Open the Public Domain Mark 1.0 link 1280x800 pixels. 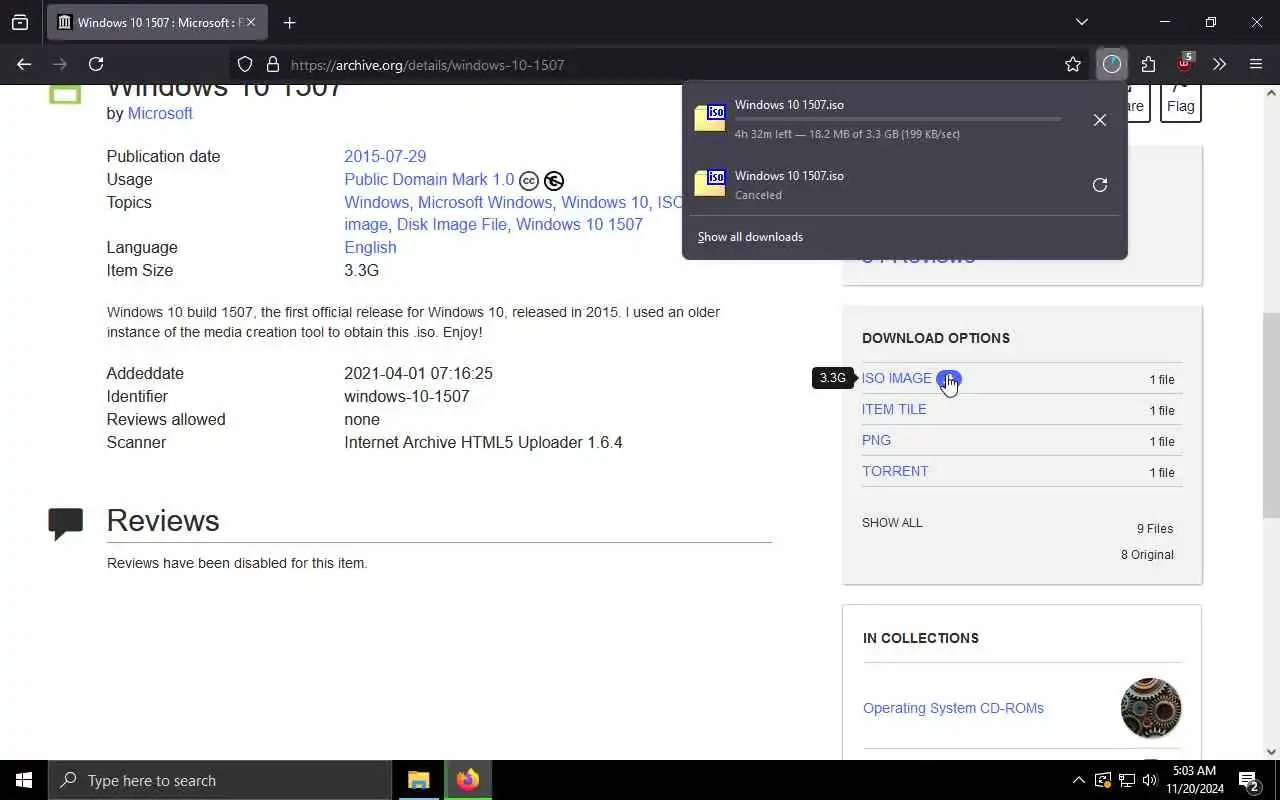[x=429, y=179]
